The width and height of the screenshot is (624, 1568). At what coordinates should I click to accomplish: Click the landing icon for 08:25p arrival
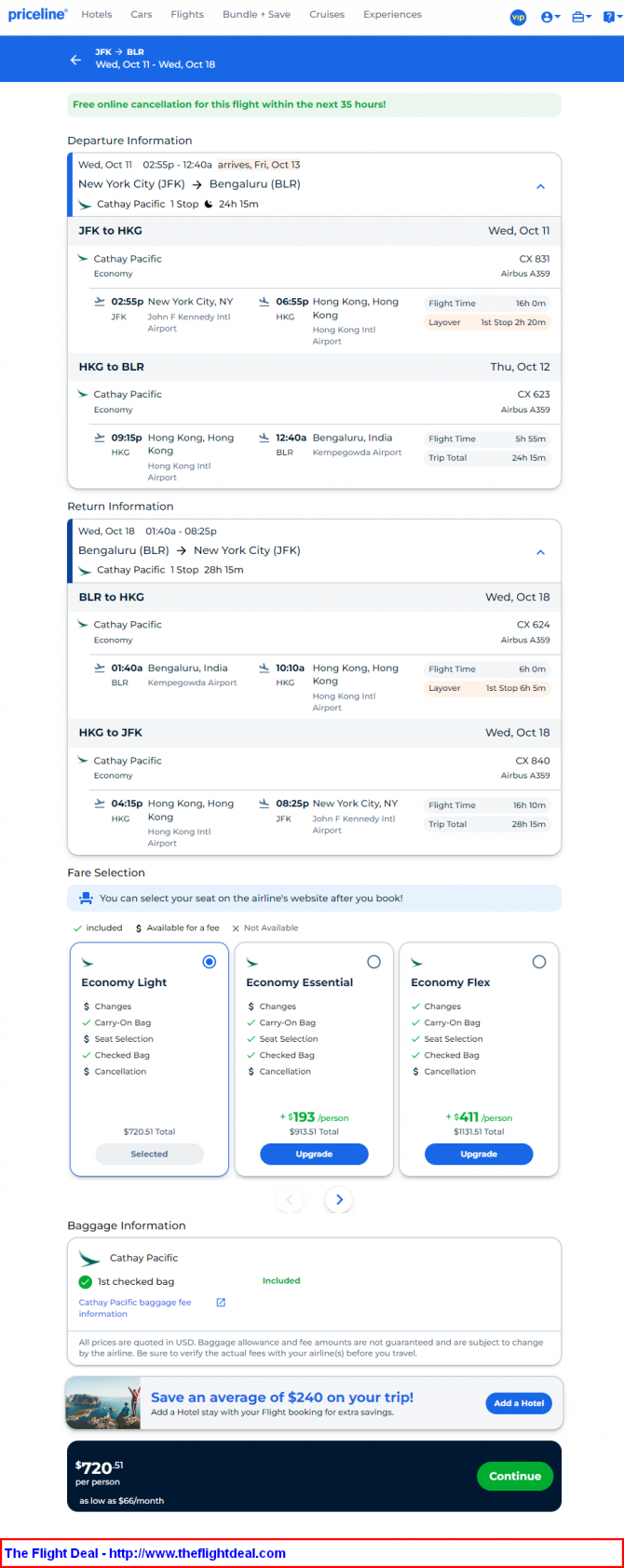pyautogui.click(x=265, y=804)
